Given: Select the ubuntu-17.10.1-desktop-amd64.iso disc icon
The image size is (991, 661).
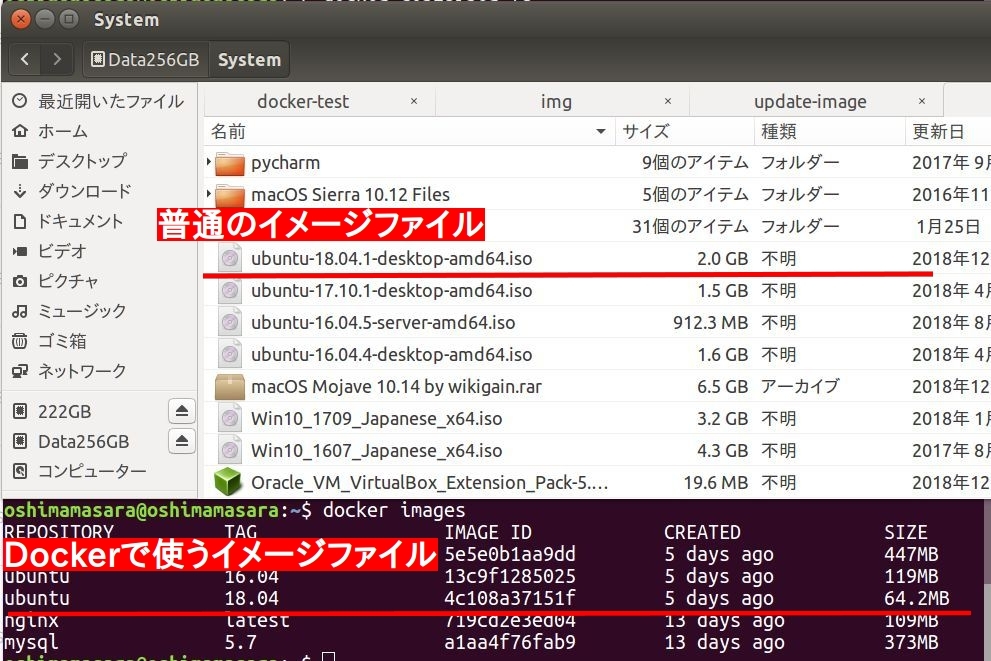Looking at the screenshot, I should pyautogui.click(x=230, y=291).
